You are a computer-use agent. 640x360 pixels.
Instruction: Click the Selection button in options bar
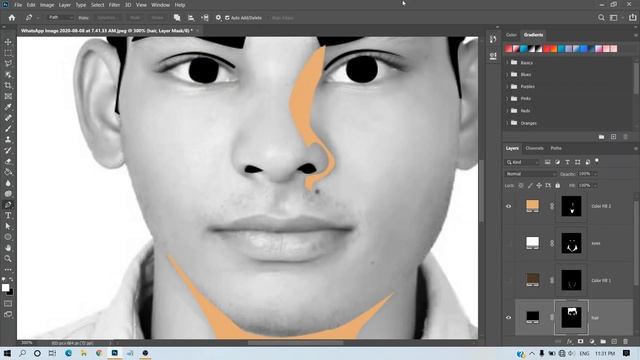(x=107, y=18)
